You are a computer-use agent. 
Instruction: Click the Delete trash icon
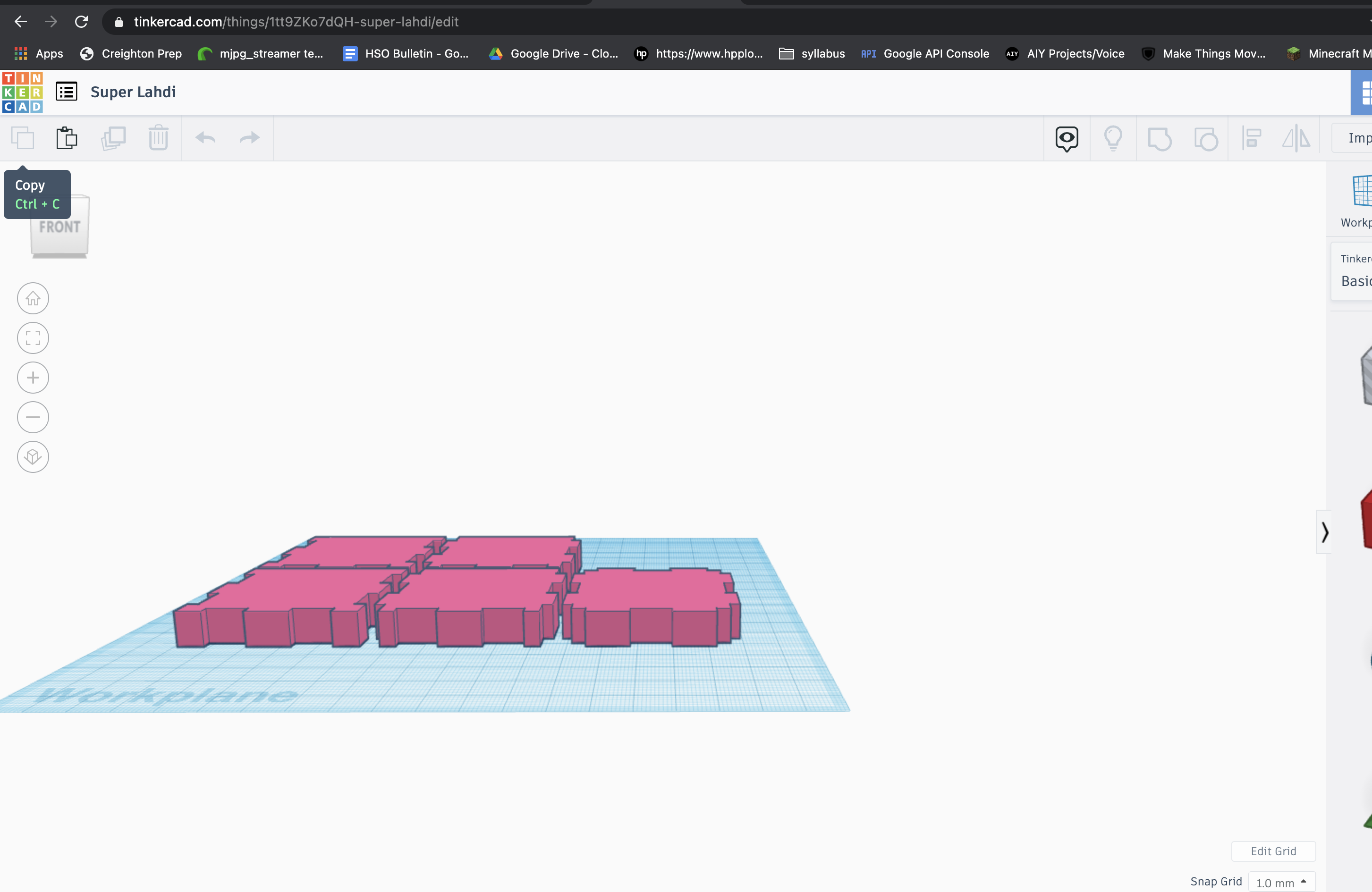tap(158, 138)
